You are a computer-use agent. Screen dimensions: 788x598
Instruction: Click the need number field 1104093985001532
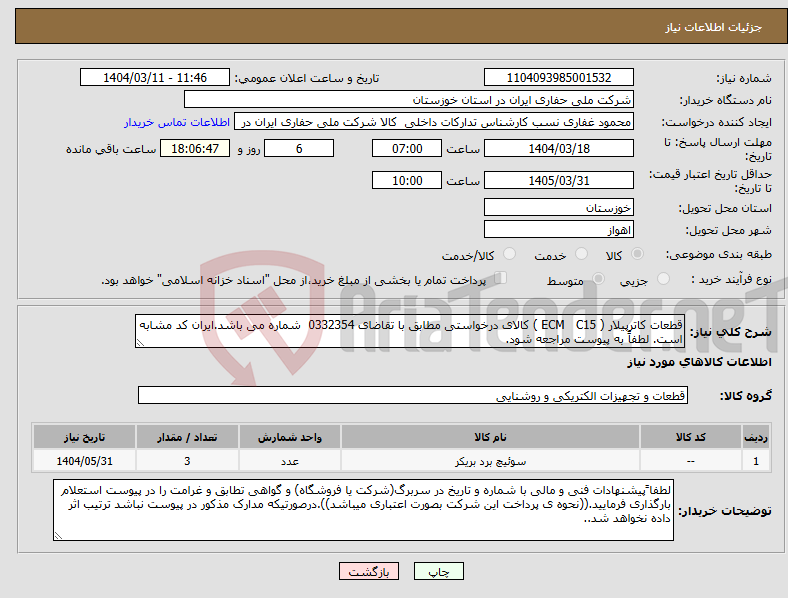pyautogui.click(x=559, y=78)
